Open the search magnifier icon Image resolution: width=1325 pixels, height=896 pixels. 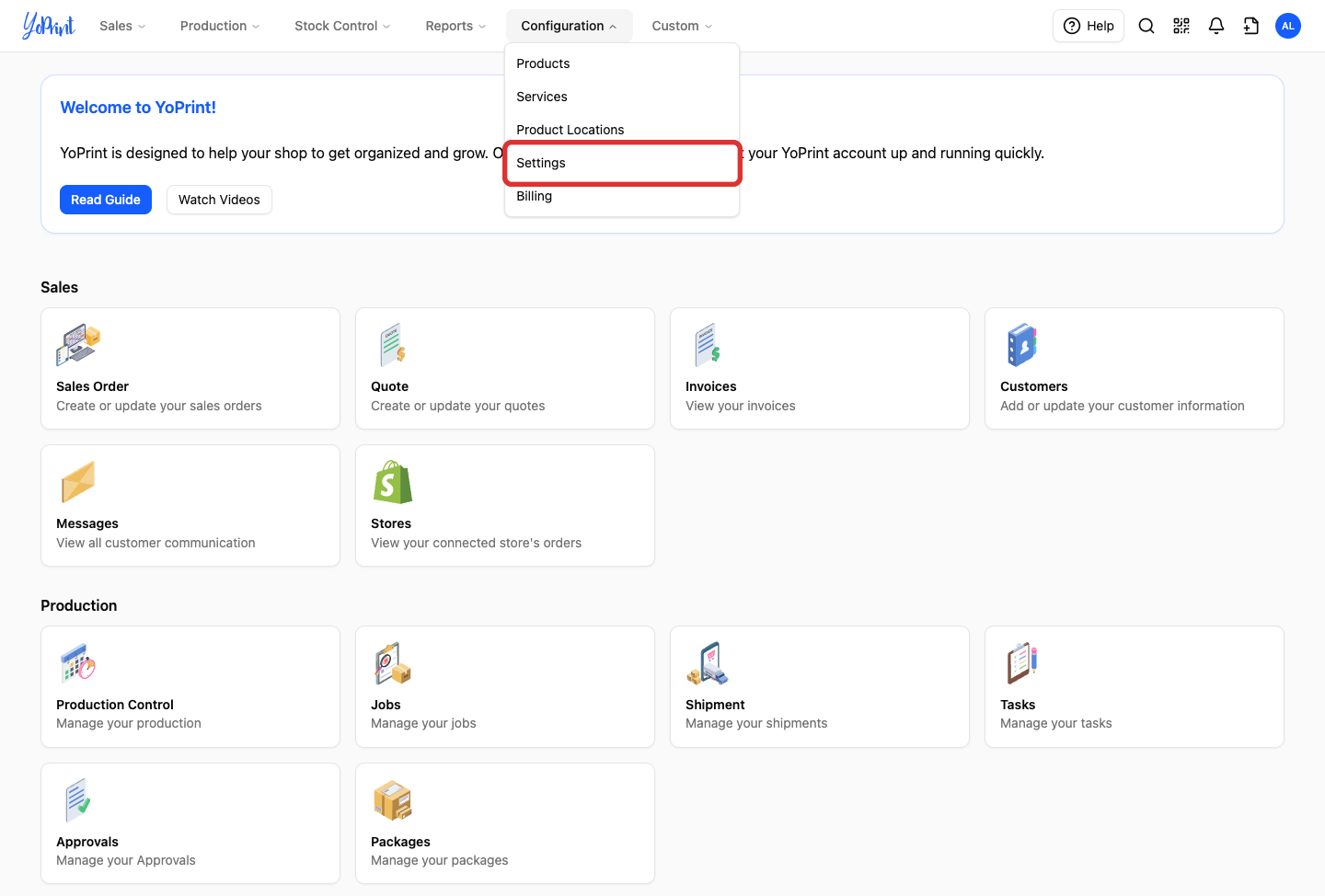pos(1146,26)
